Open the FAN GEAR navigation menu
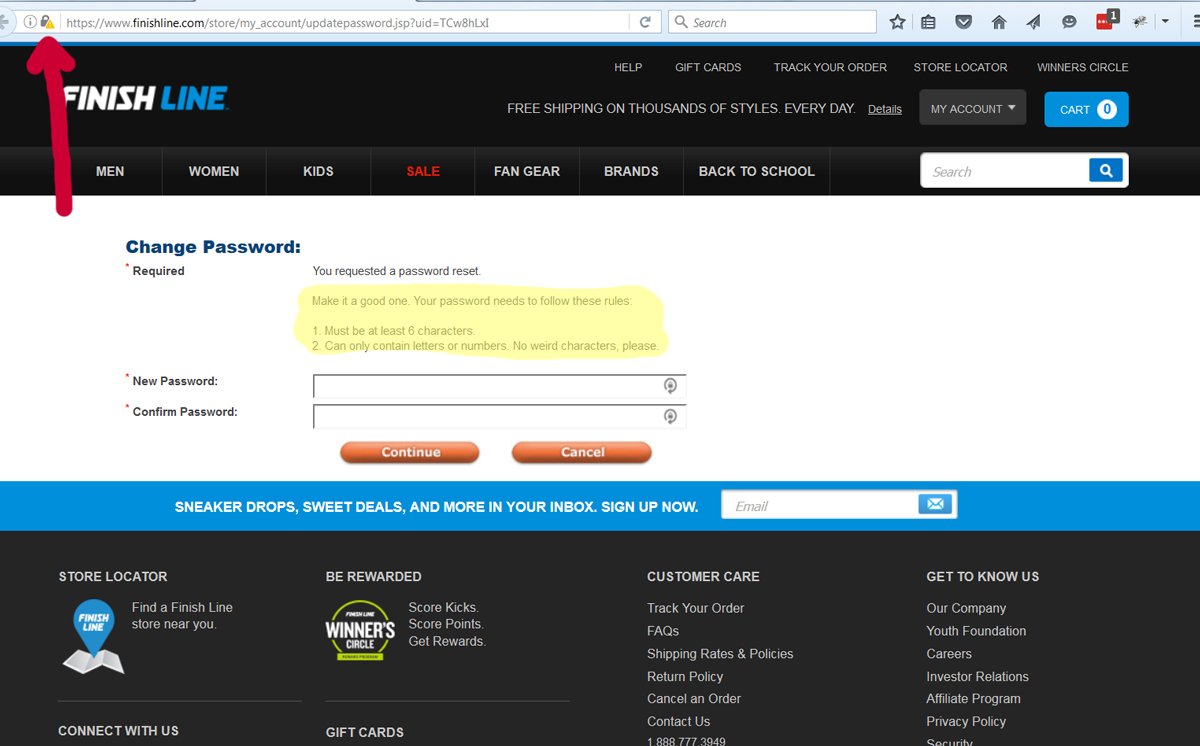Image resolution: width=1200 pixels, height=746 pixels. click(x=527, y=171)
